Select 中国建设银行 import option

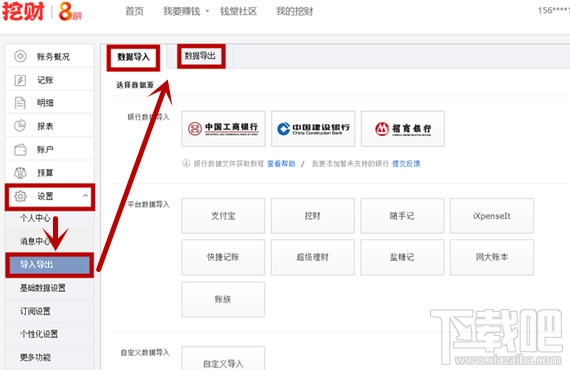[313, 129]
